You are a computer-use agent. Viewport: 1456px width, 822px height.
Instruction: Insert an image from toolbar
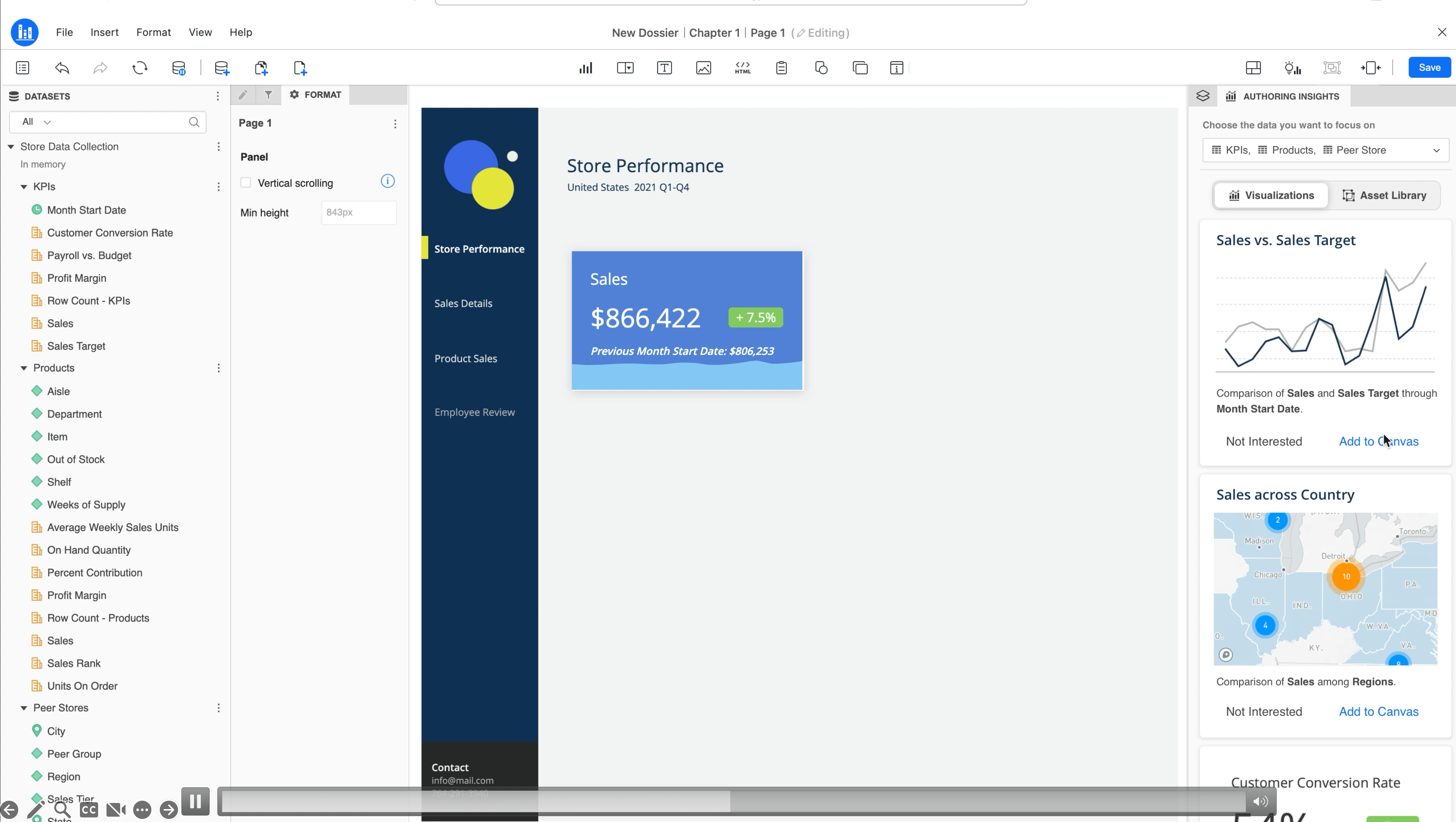(703, 68)
